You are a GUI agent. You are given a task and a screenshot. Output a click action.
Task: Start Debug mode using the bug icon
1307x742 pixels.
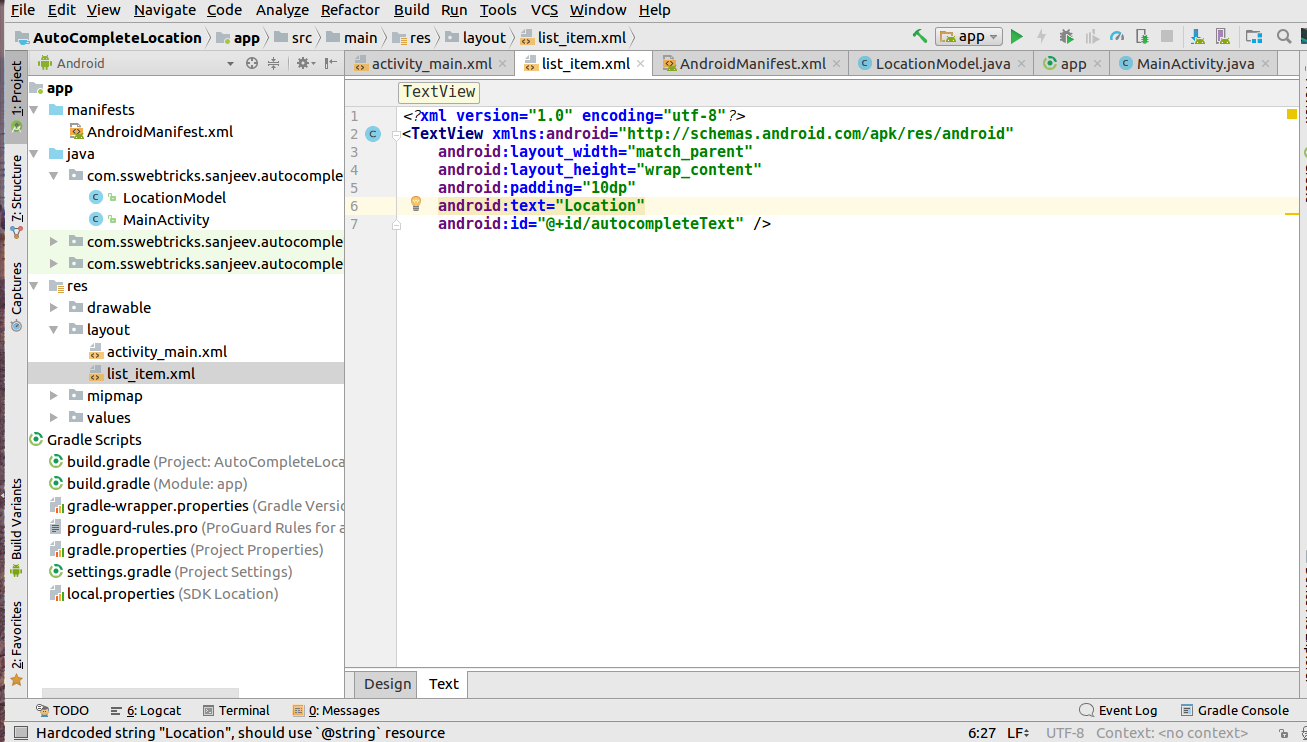1066,36
